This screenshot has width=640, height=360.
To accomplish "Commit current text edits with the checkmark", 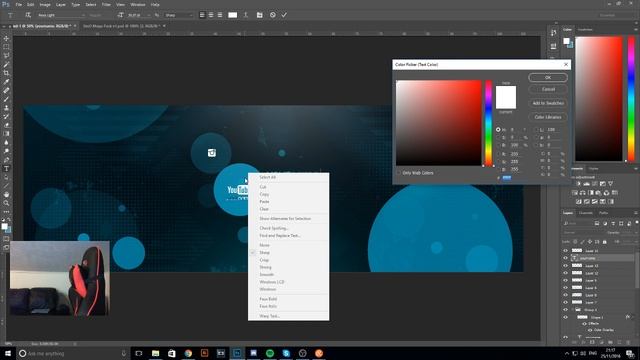I will tap(284, 15).
